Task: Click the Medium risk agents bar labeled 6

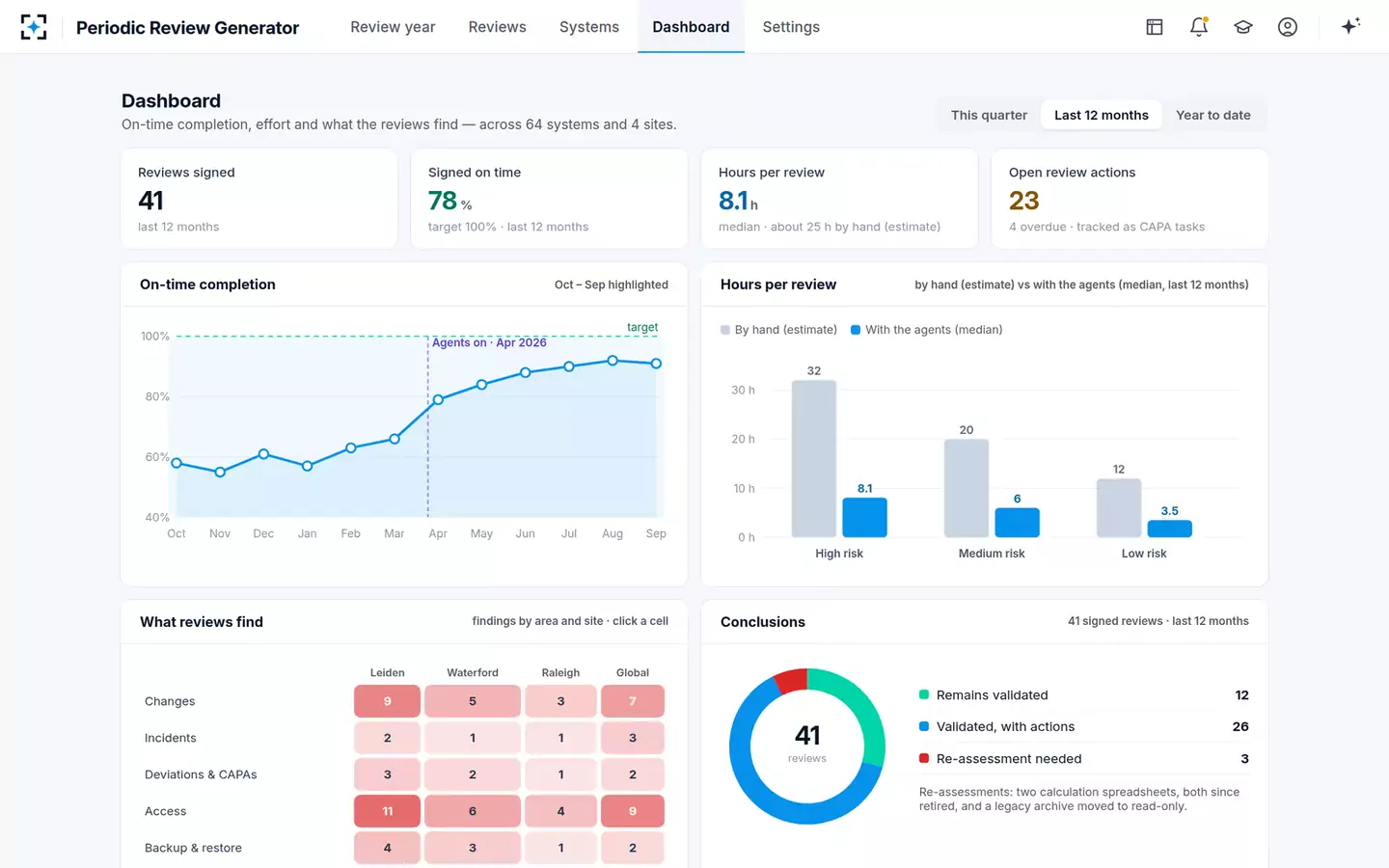Action: click(1017, 523)
